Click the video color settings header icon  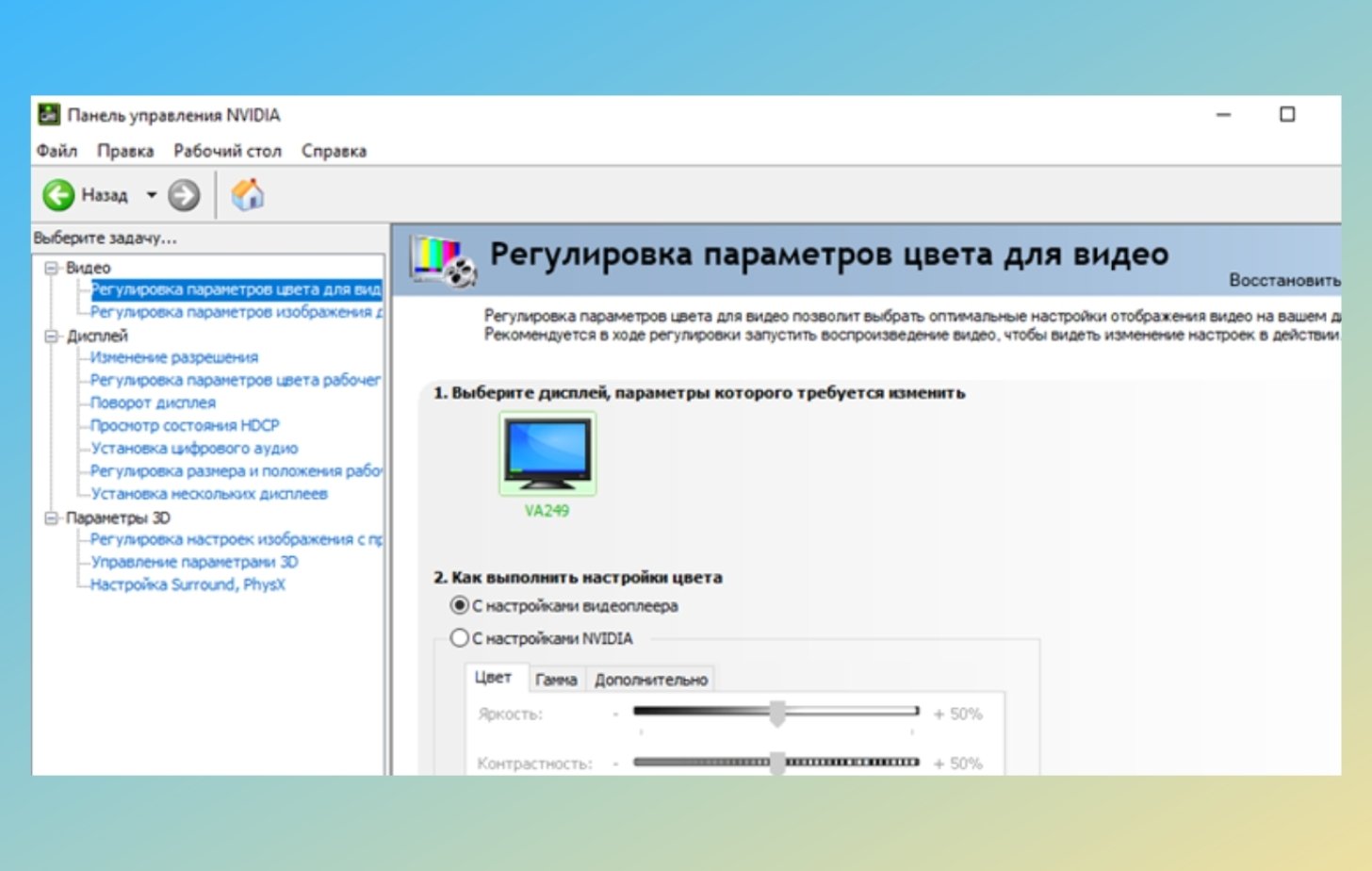[x=443, y=260]
